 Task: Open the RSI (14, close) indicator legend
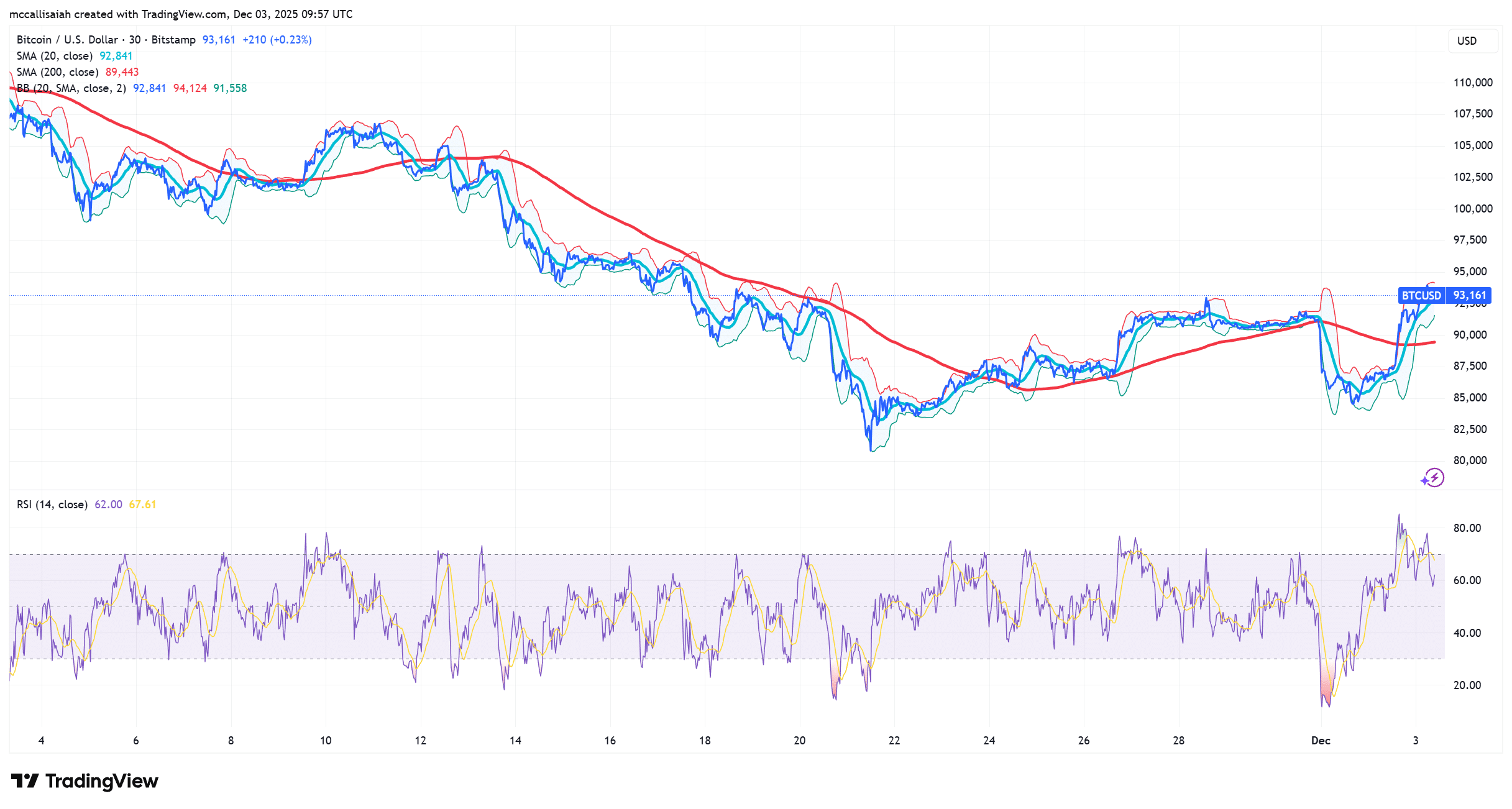[52, 505]
